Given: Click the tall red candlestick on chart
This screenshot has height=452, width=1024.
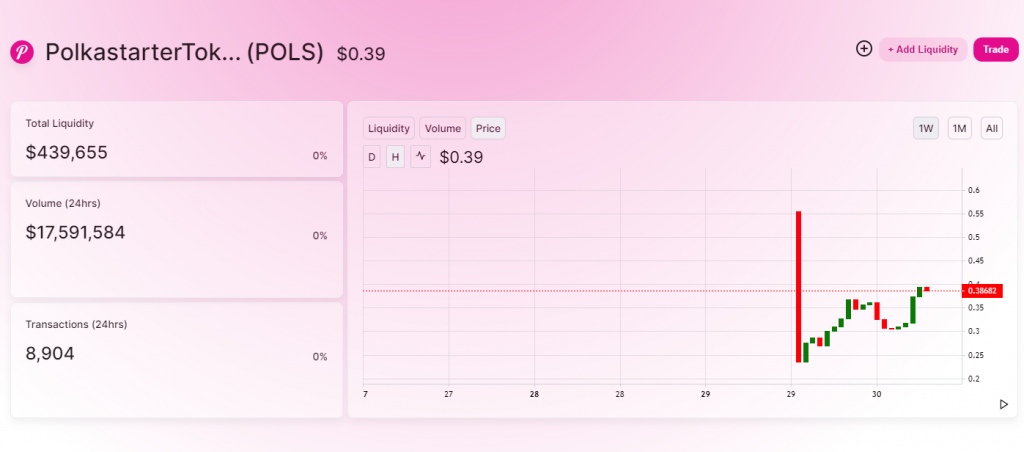Looking at the screenshot, I should pos(798,285).
